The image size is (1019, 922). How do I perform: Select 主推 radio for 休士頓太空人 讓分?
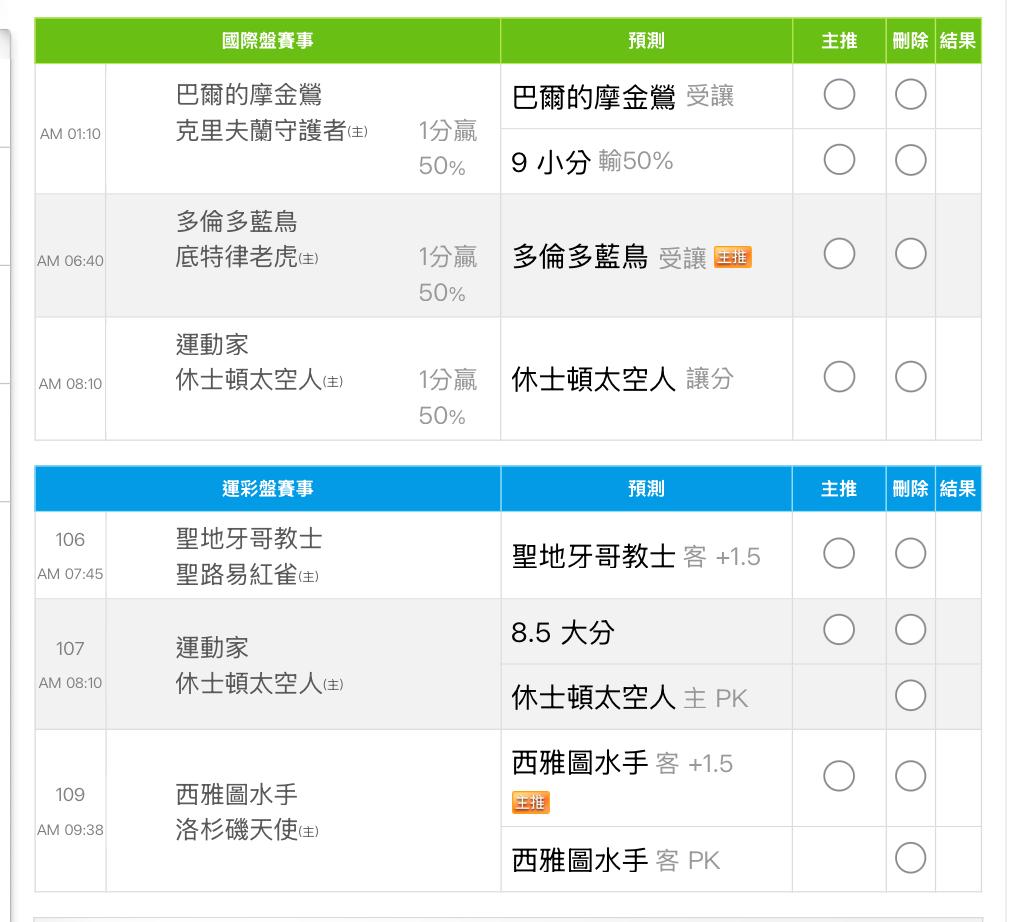pyautogui.click(x=839, y=377)
